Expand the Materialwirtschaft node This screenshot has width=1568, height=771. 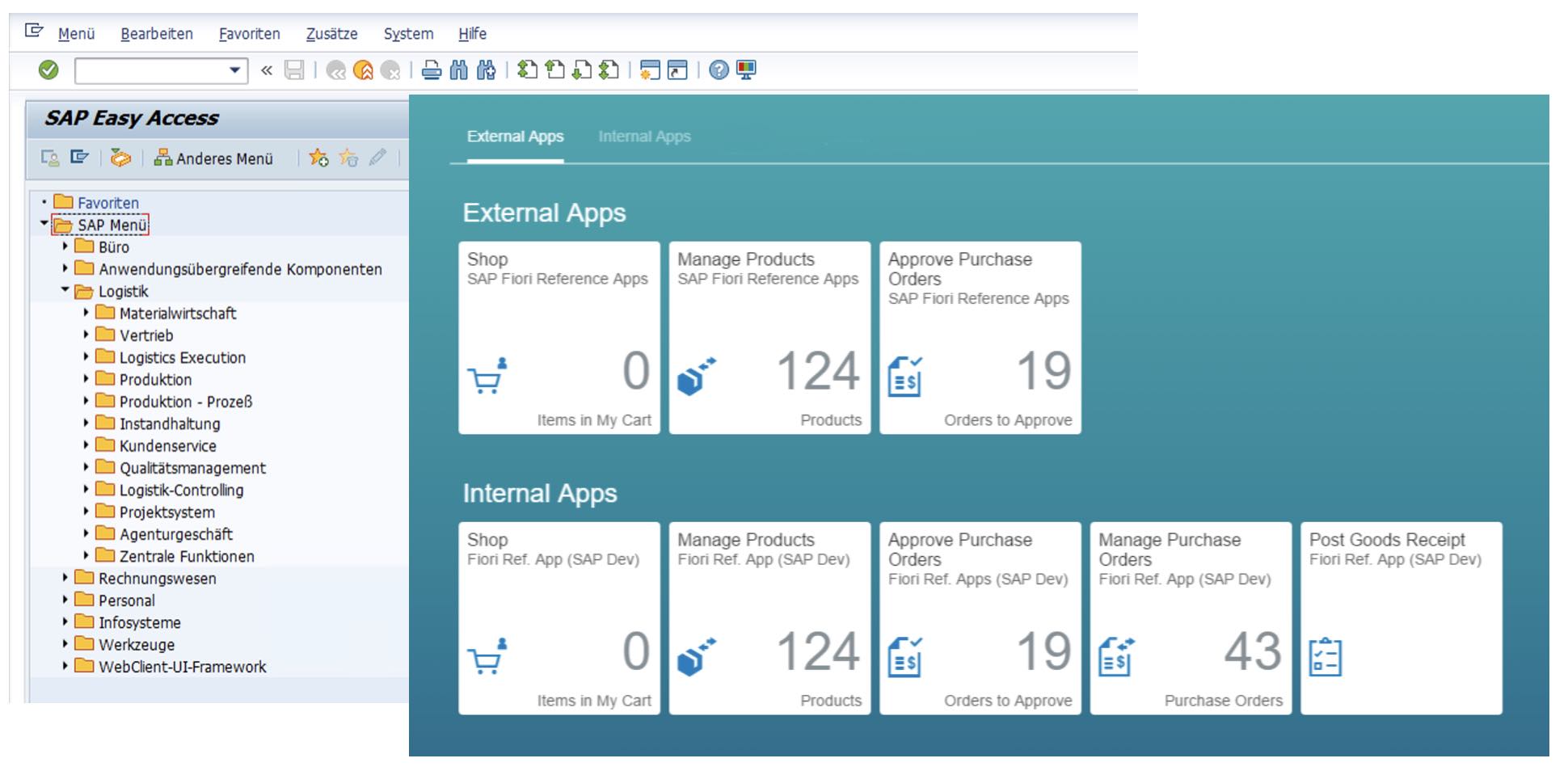(86, 312)
